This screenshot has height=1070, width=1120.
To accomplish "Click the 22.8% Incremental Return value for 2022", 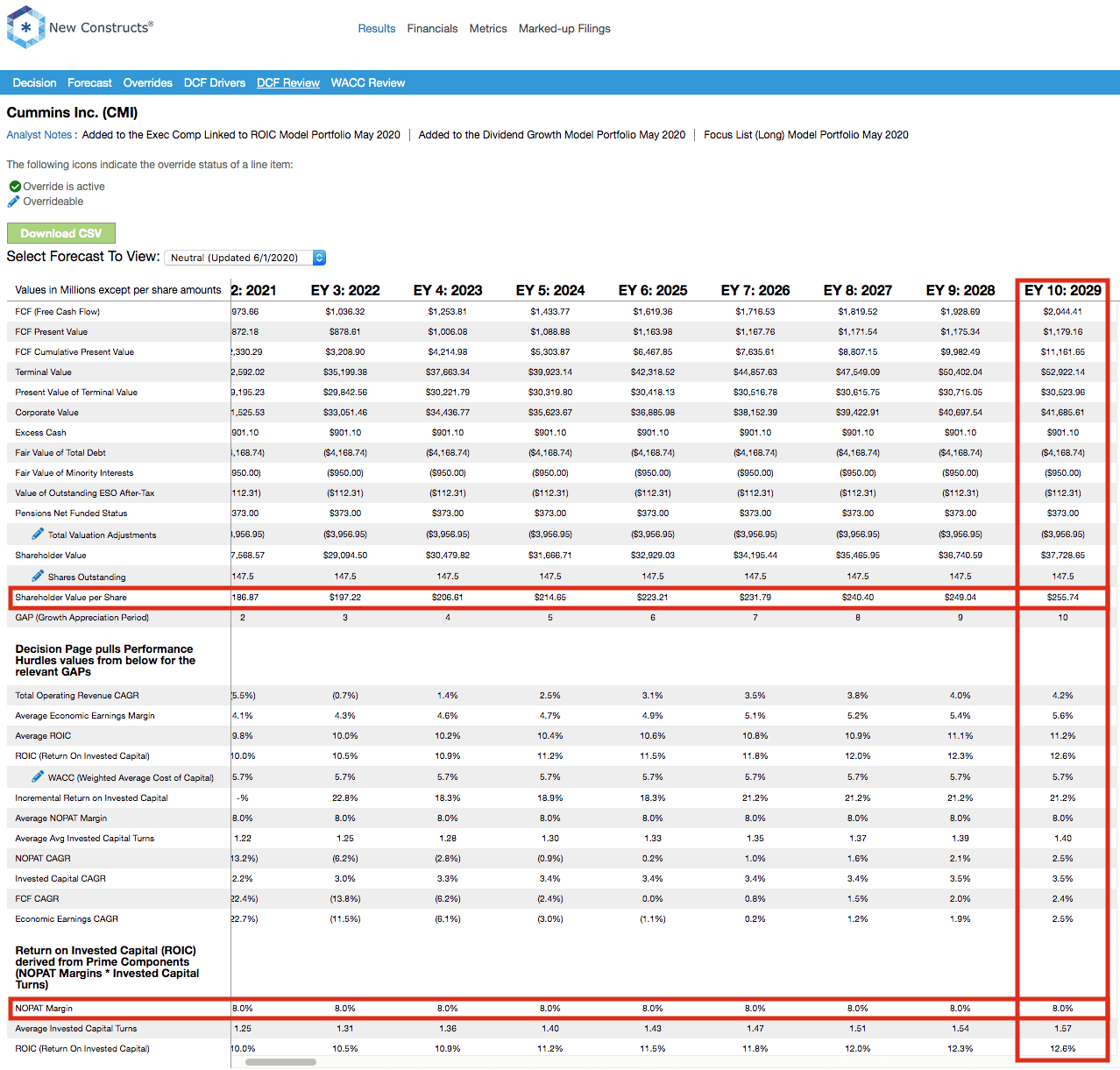I will pyautogui.click(x=345, y=798).
